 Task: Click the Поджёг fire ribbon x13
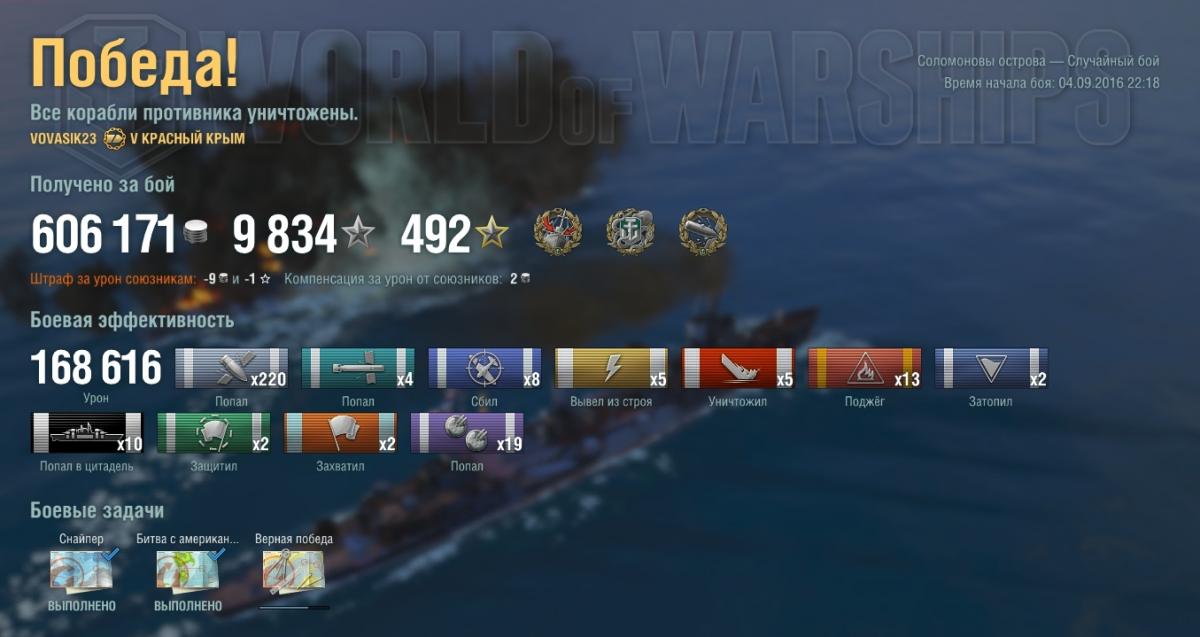coord(865,368)
